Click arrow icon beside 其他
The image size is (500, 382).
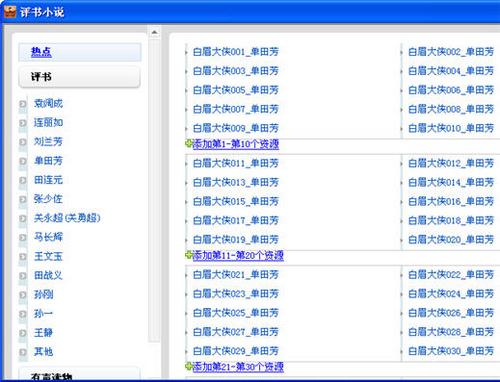point(23,352)
